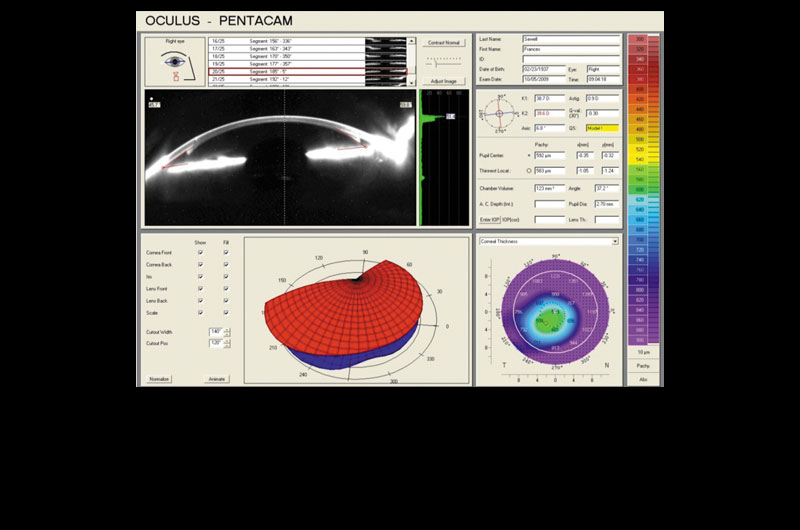The width and height of the screenshot is (800, 530).
Task: Click the Scheimpflug cross-section eye image
Action: pyautogui.click(x=281, y=158)
